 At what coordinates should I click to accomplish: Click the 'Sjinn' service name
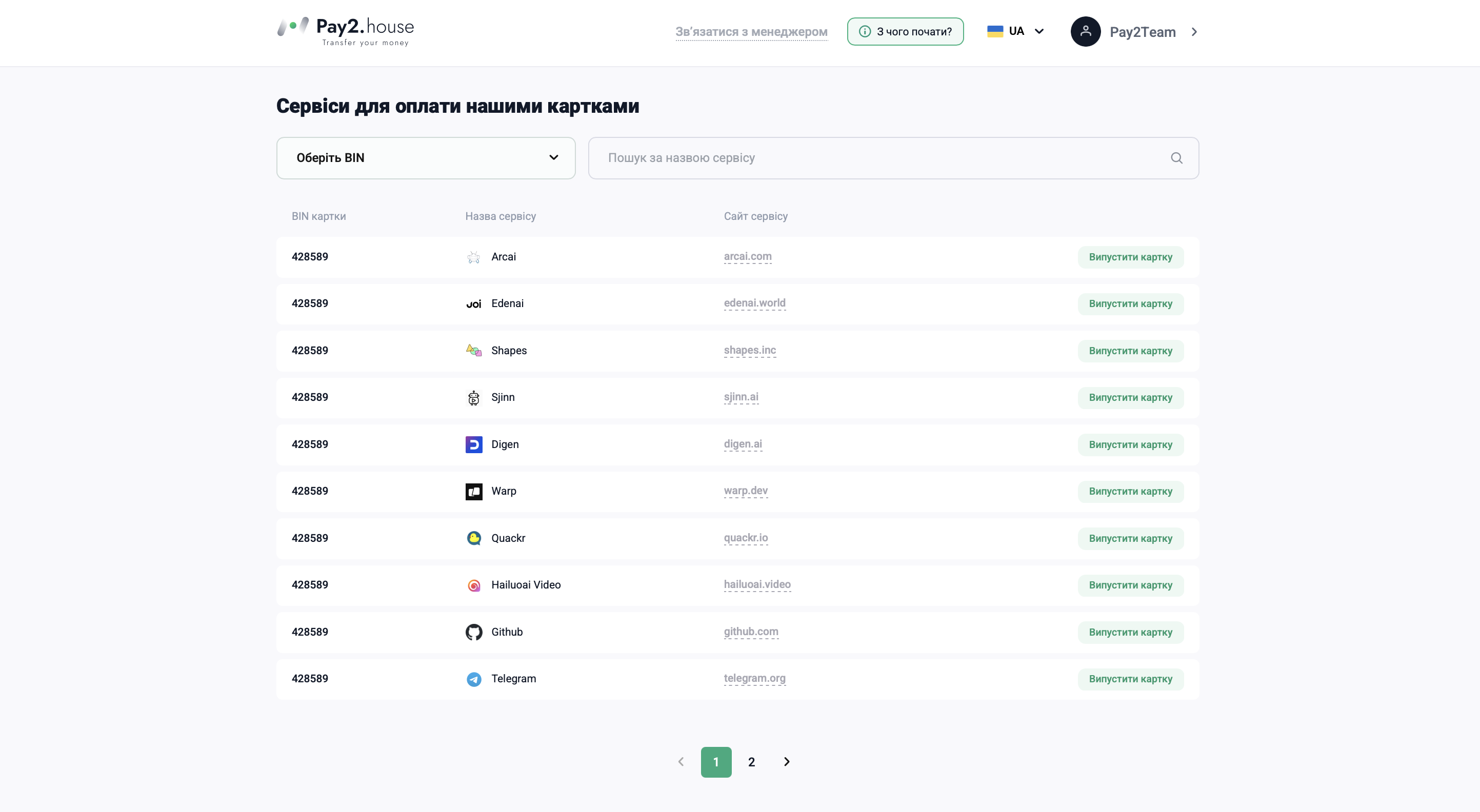503,397
